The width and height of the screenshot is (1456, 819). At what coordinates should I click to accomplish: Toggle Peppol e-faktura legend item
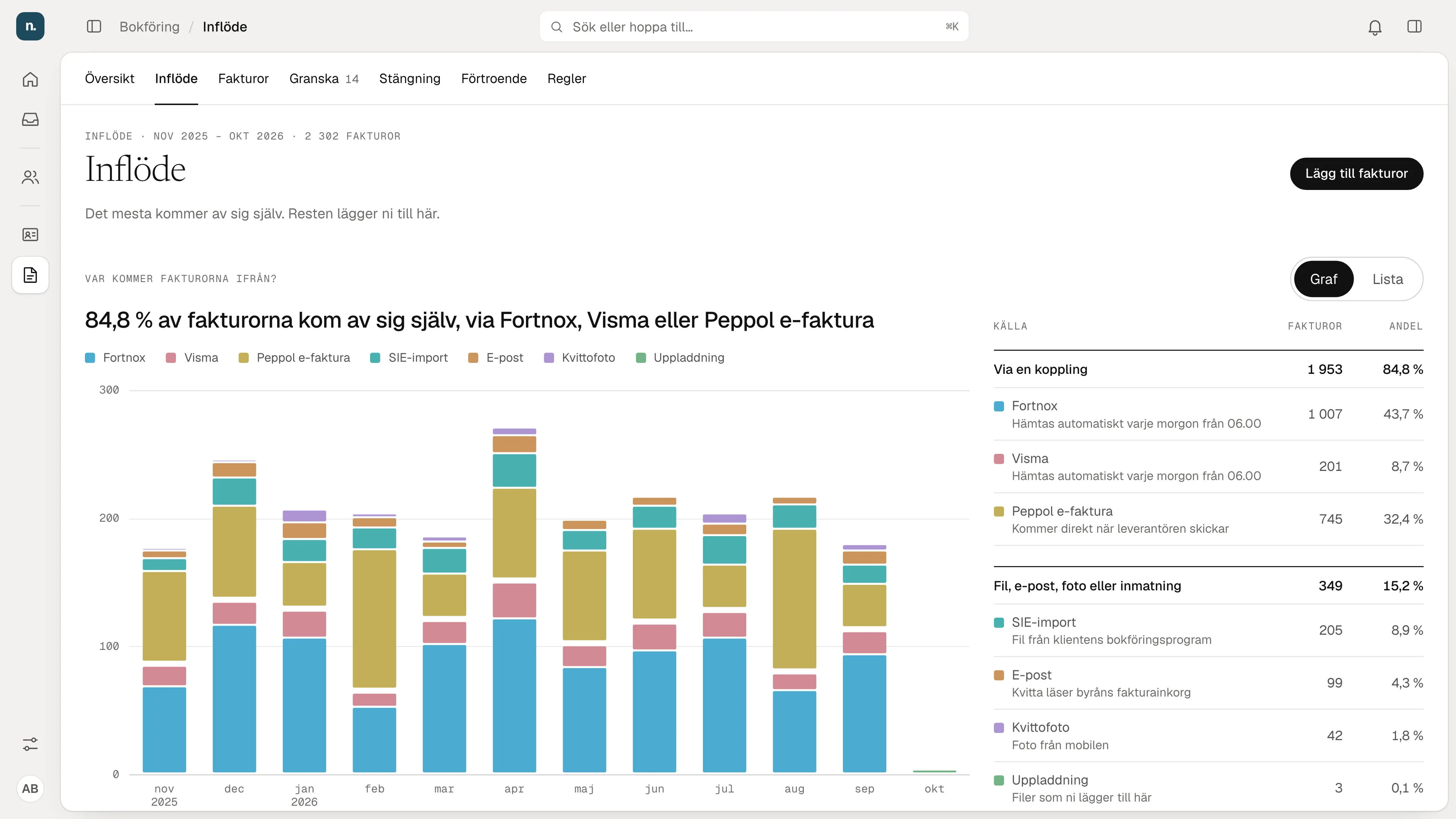[294, 358]
